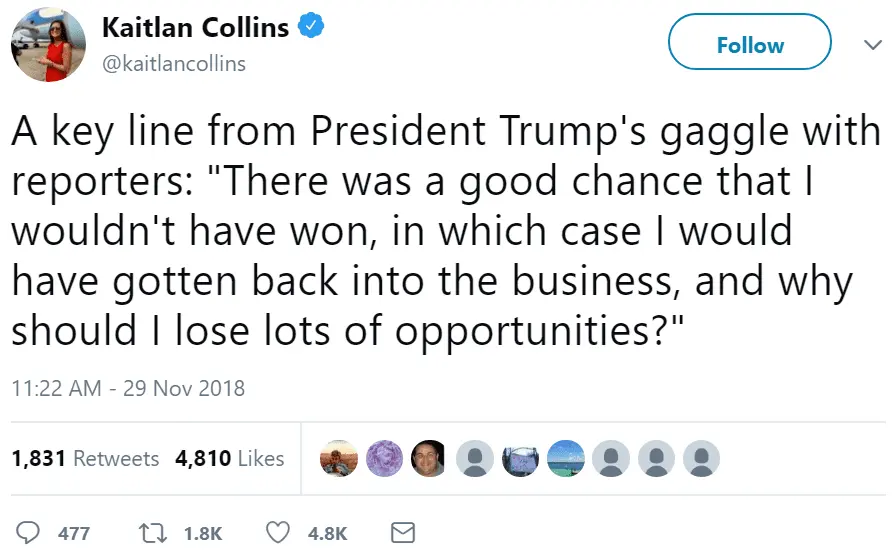Expand the tweet options chevron
Viewport: 893px width, 555px height.
pyautogui.click(x=871, y=45)
